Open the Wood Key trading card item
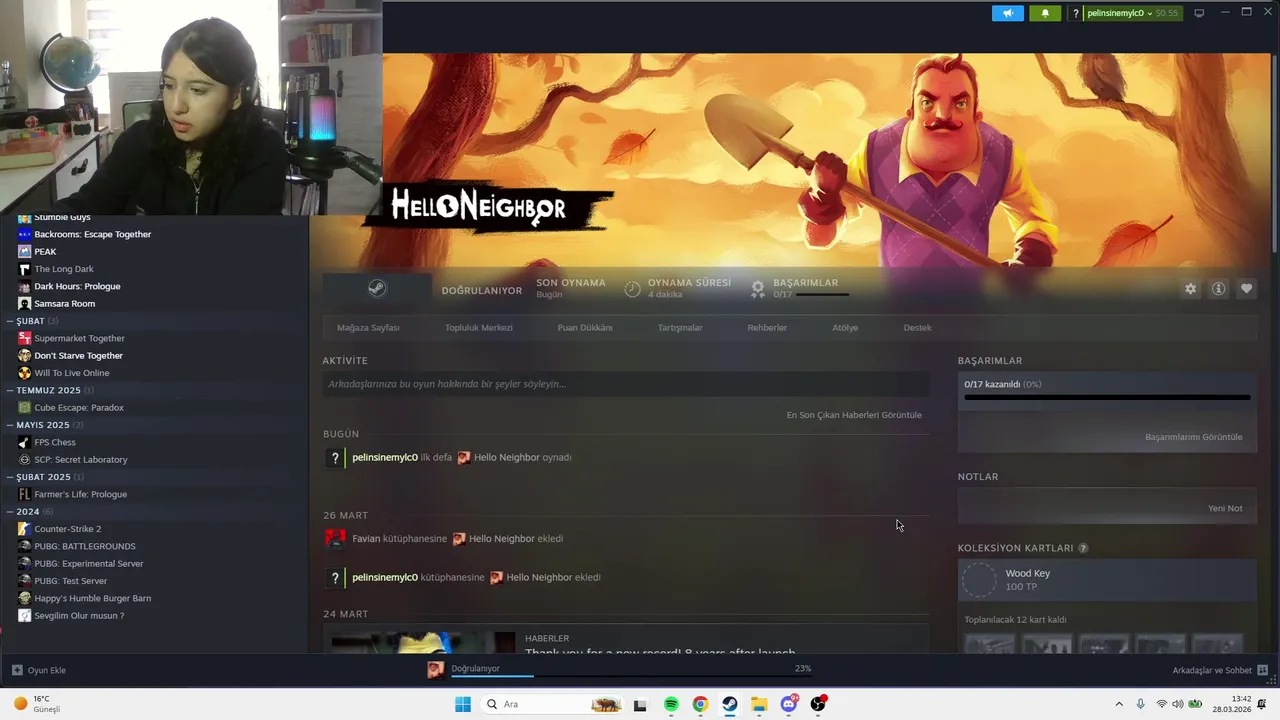Viewport: 1280px width, 720px height. 1107,580
